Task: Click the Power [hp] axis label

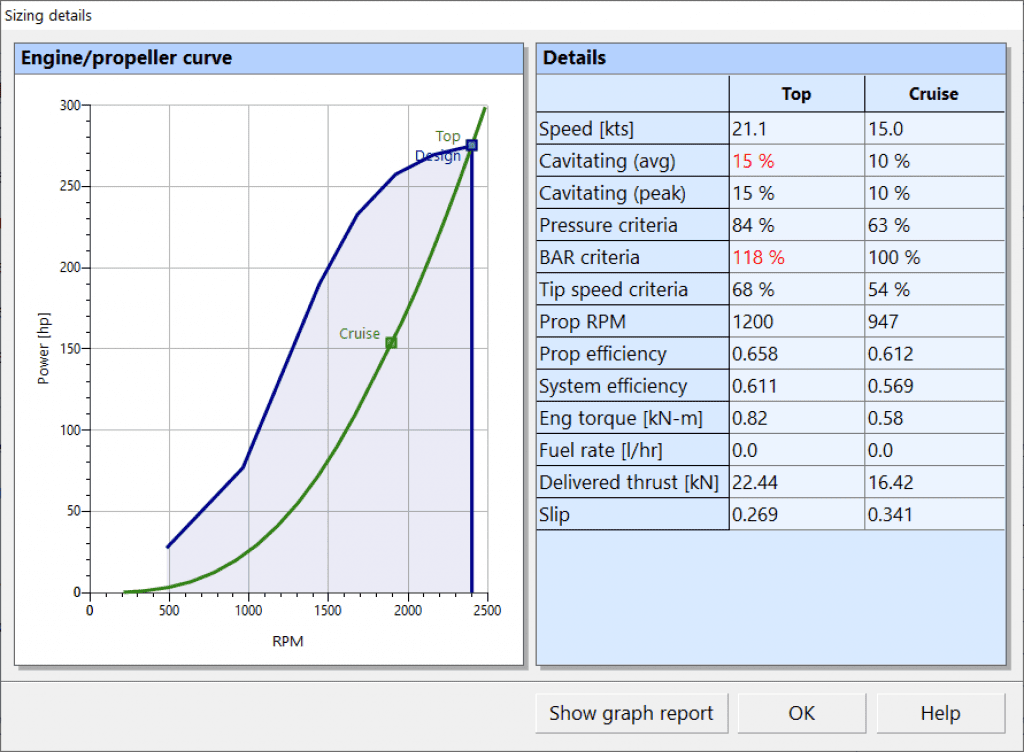Action: pyautogui.click(x=43, y=347)
